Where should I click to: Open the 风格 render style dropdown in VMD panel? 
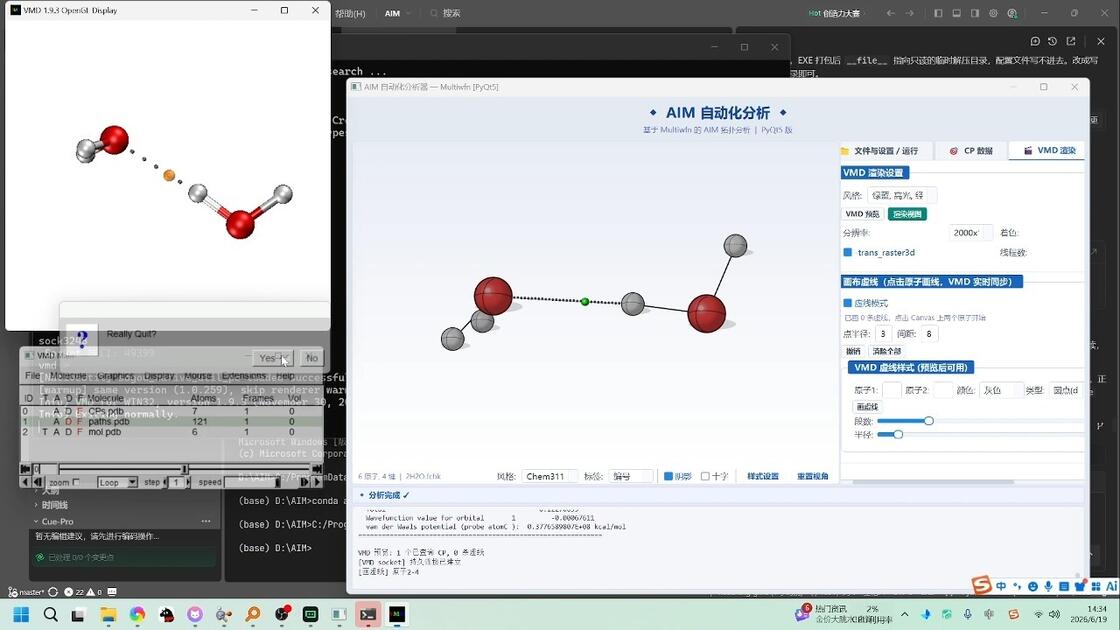tap(901, 195)
